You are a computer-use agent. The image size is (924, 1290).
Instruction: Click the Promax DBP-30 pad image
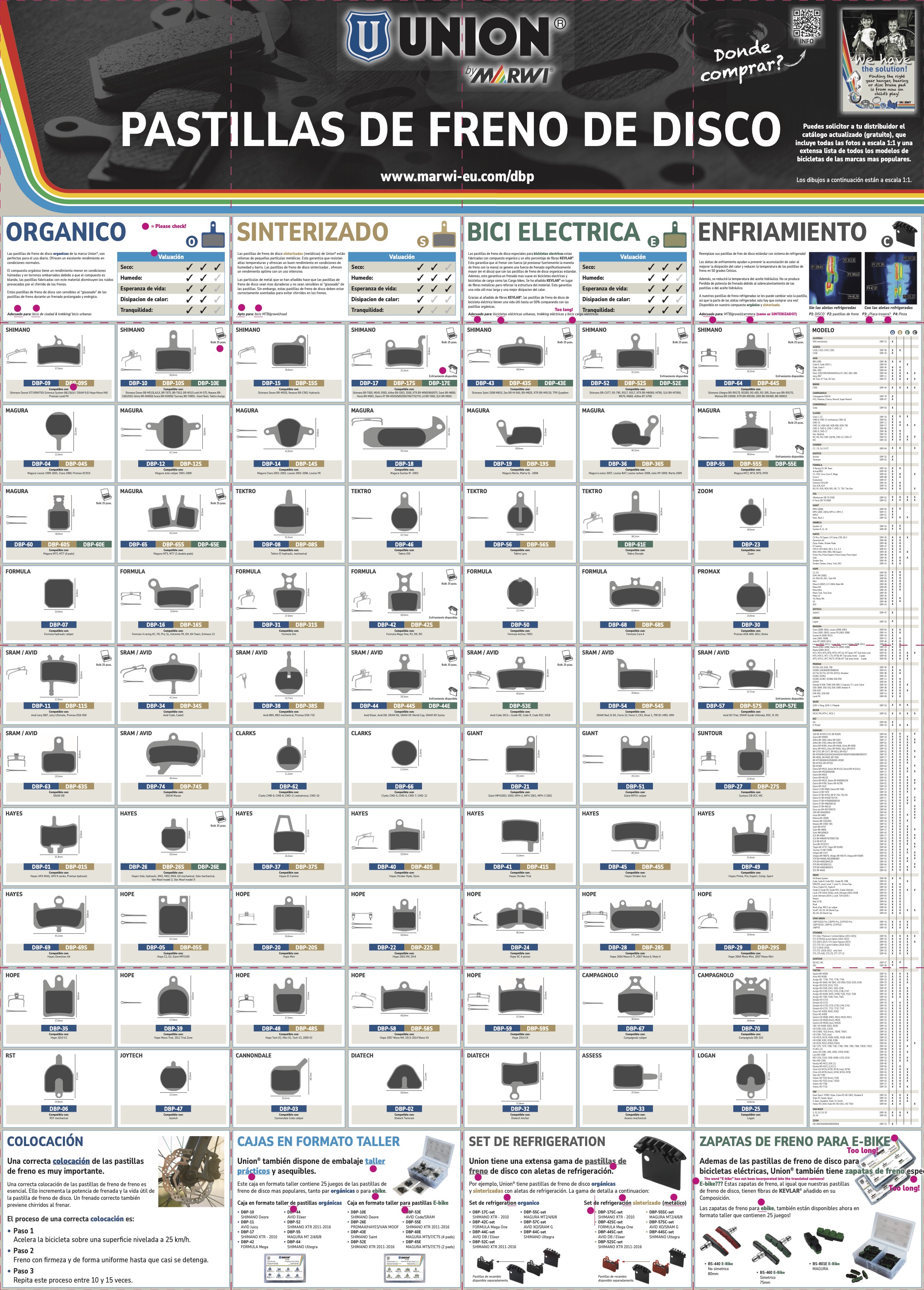pos(751,593)
